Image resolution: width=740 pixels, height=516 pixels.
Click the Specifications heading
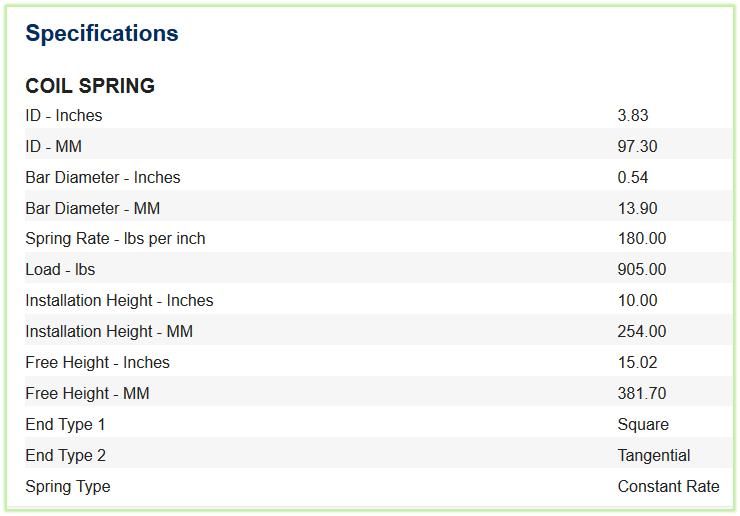(x=102, y=34)
